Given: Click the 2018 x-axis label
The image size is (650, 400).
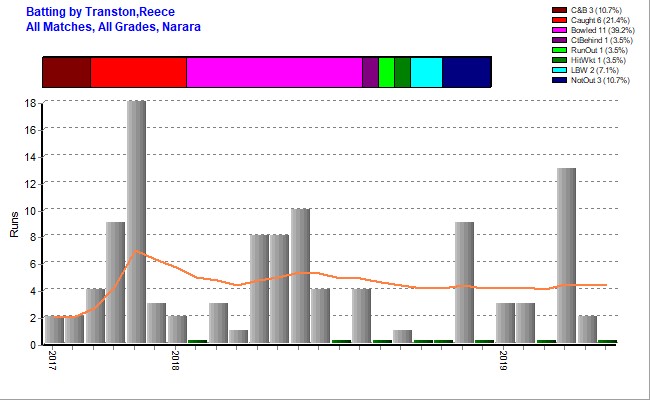Looking at the screenshot, I should click(x=175, y=360).
